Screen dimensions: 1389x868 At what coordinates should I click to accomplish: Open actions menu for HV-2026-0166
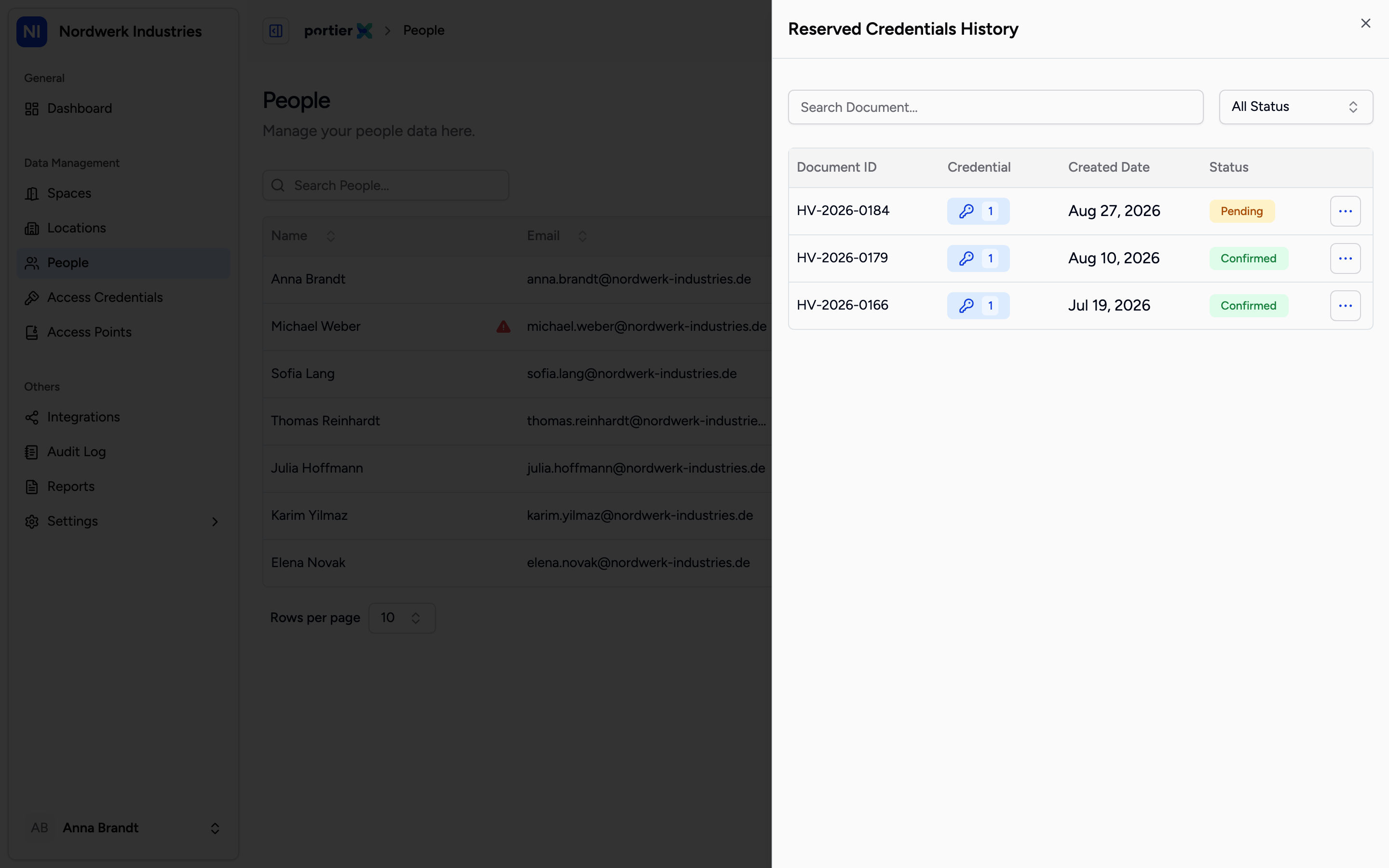click(1345, 305)
